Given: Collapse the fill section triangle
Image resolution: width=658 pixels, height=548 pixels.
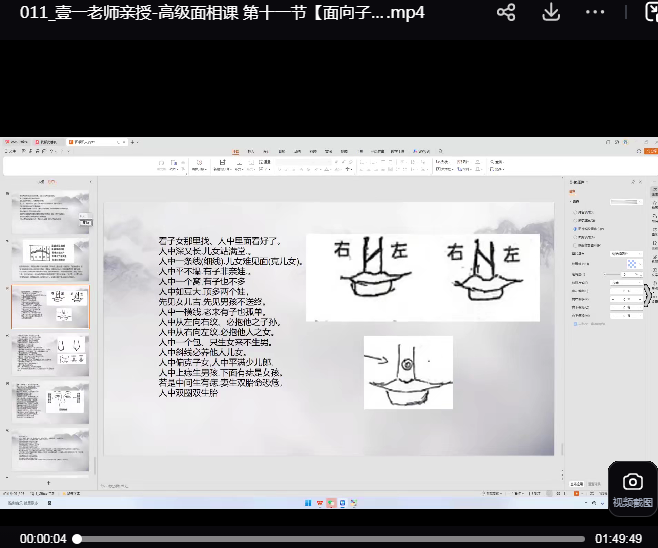Looking at the screenshot, I should click(x=571, y=202).
